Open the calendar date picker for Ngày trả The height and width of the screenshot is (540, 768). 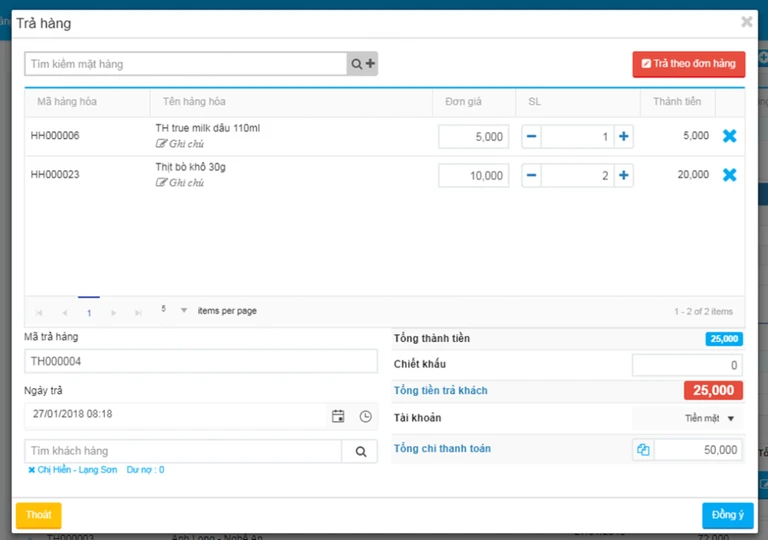[338, 417]
